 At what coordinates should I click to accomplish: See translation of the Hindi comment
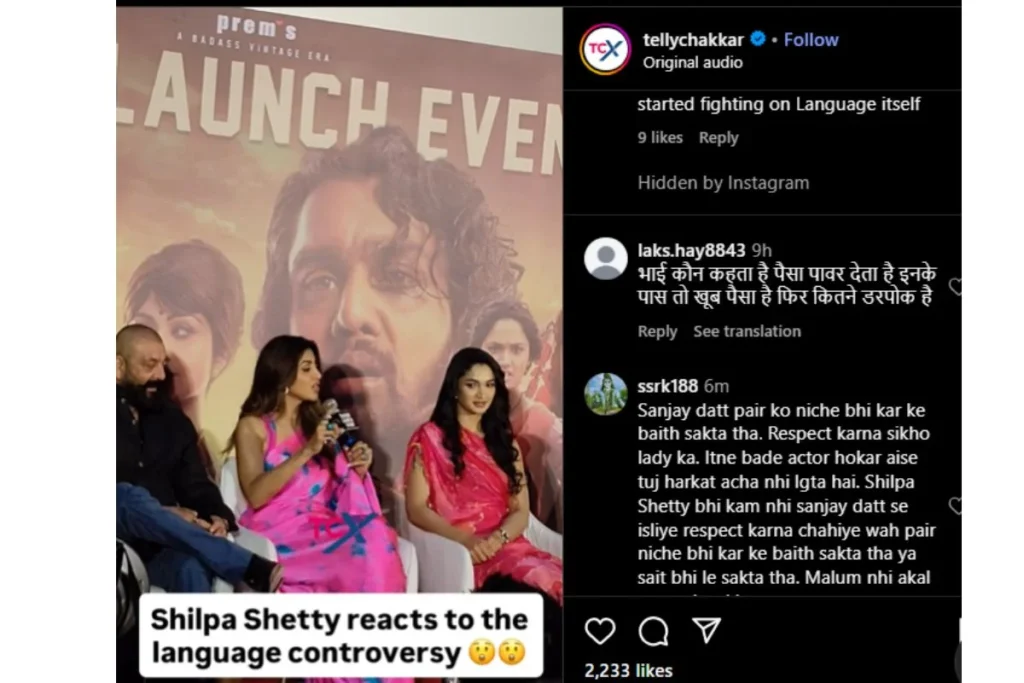tap(747, 332)
